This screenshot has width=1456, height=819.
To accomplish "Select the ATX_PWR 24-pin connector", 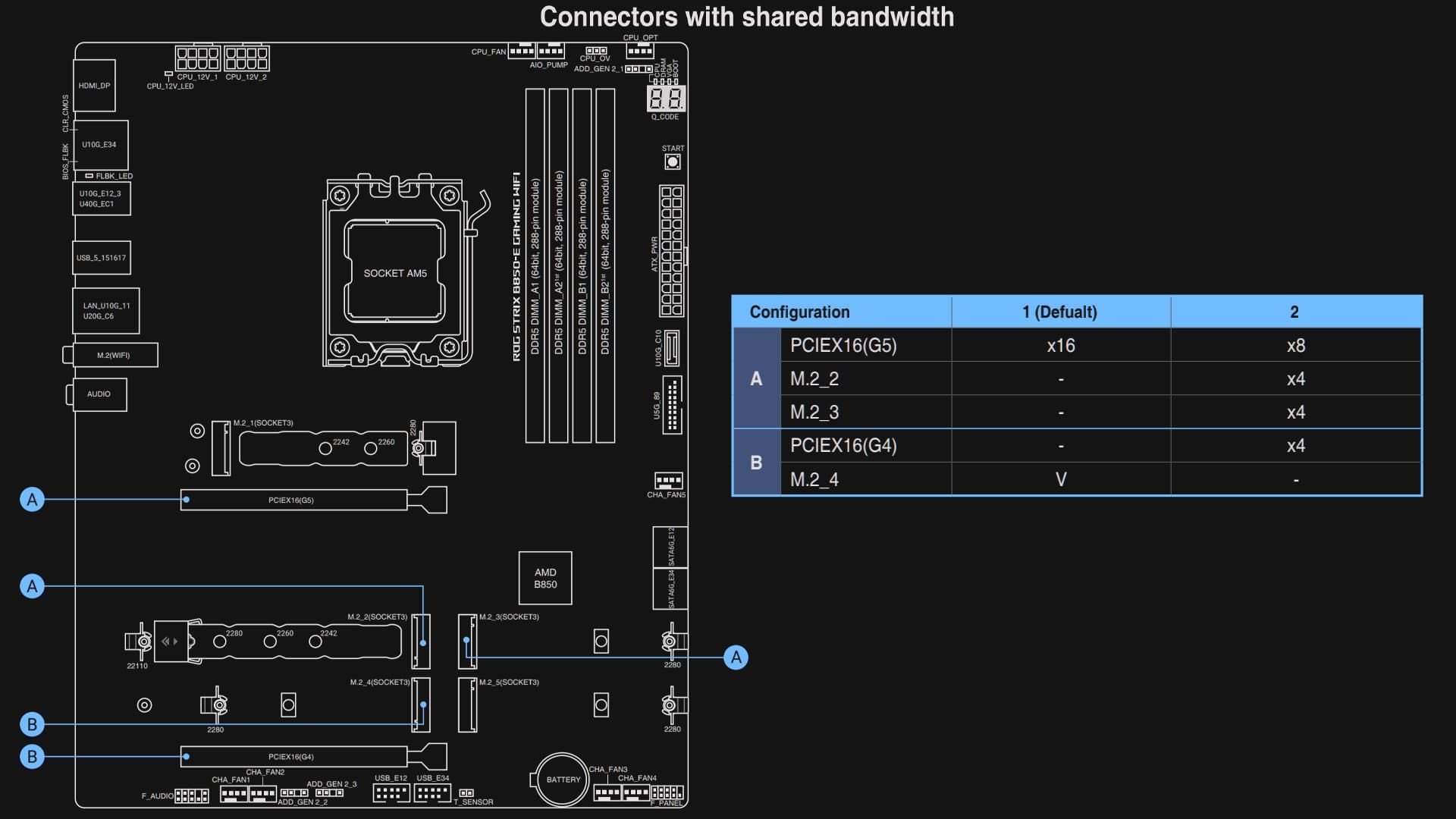I will tap(672, 251).
